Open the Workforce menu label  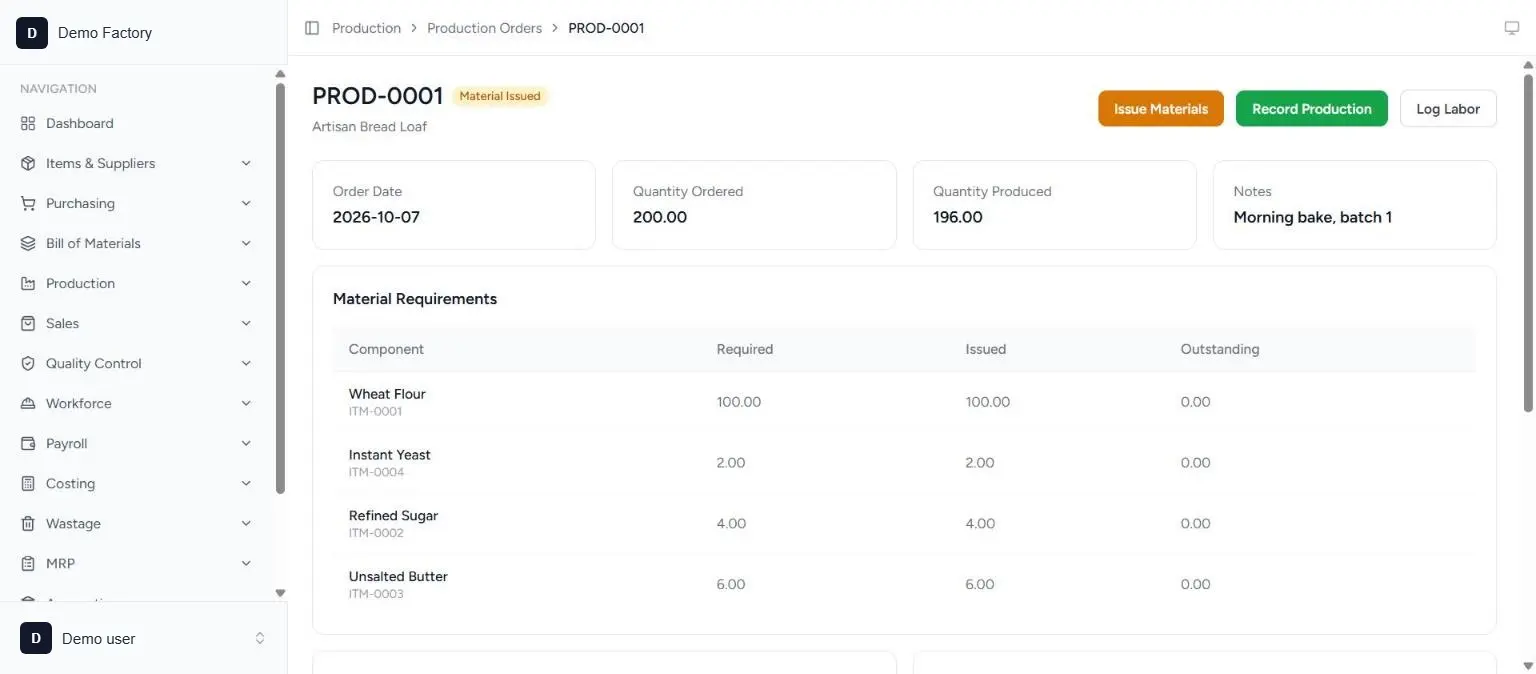pos(79,403)
